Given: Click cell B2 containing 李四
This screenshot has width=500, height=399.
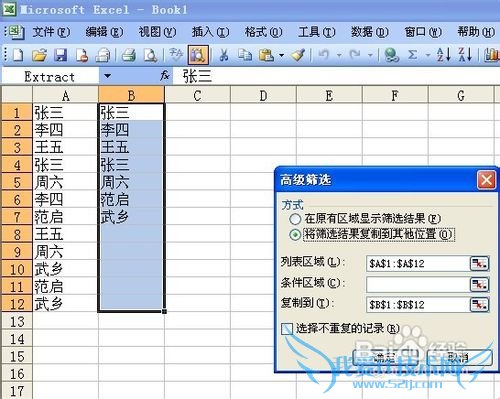Looking at the screenshot, I should 131,130.
